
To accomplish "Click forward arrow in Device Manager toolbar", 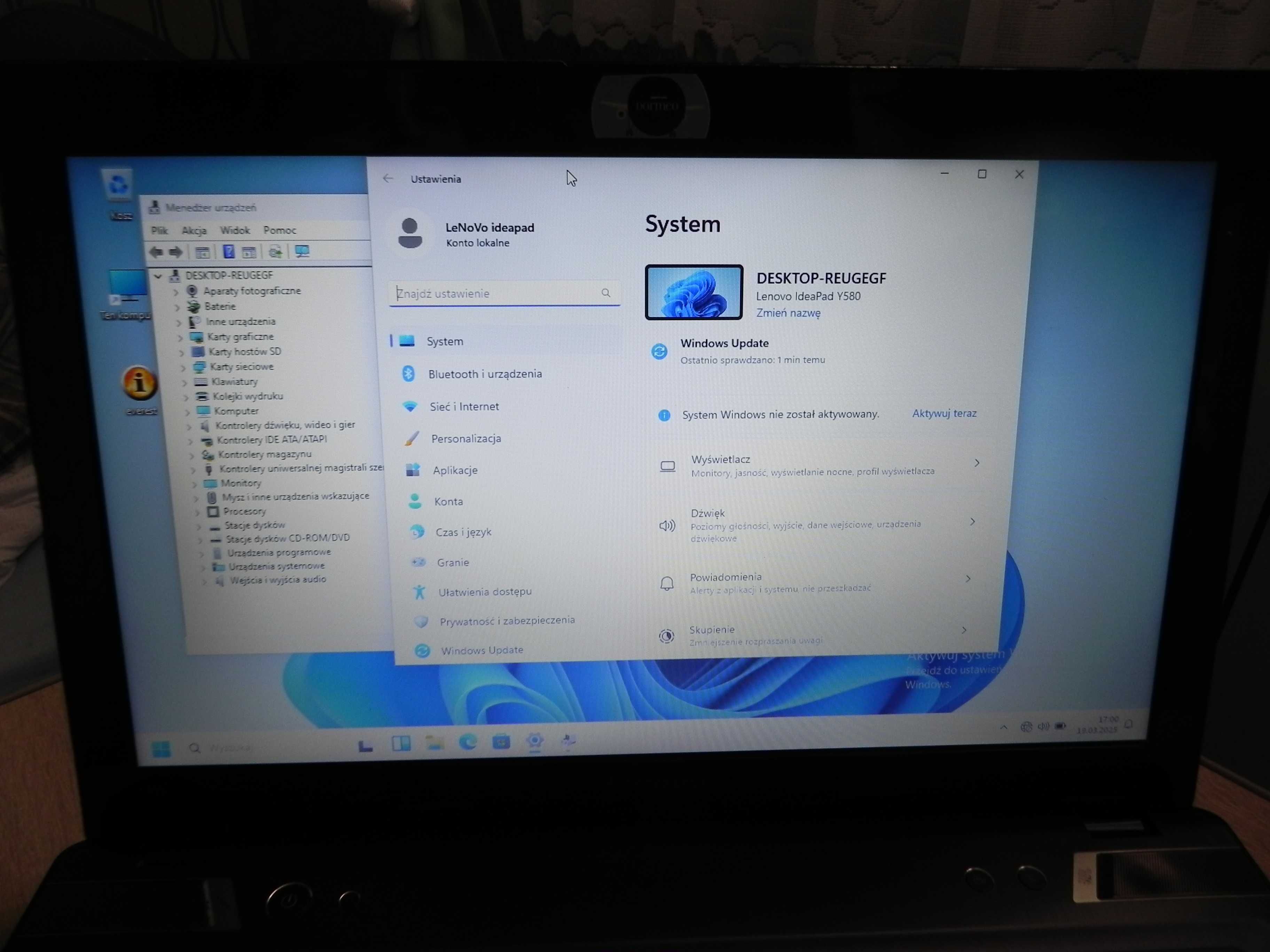I will pos(176,252).
